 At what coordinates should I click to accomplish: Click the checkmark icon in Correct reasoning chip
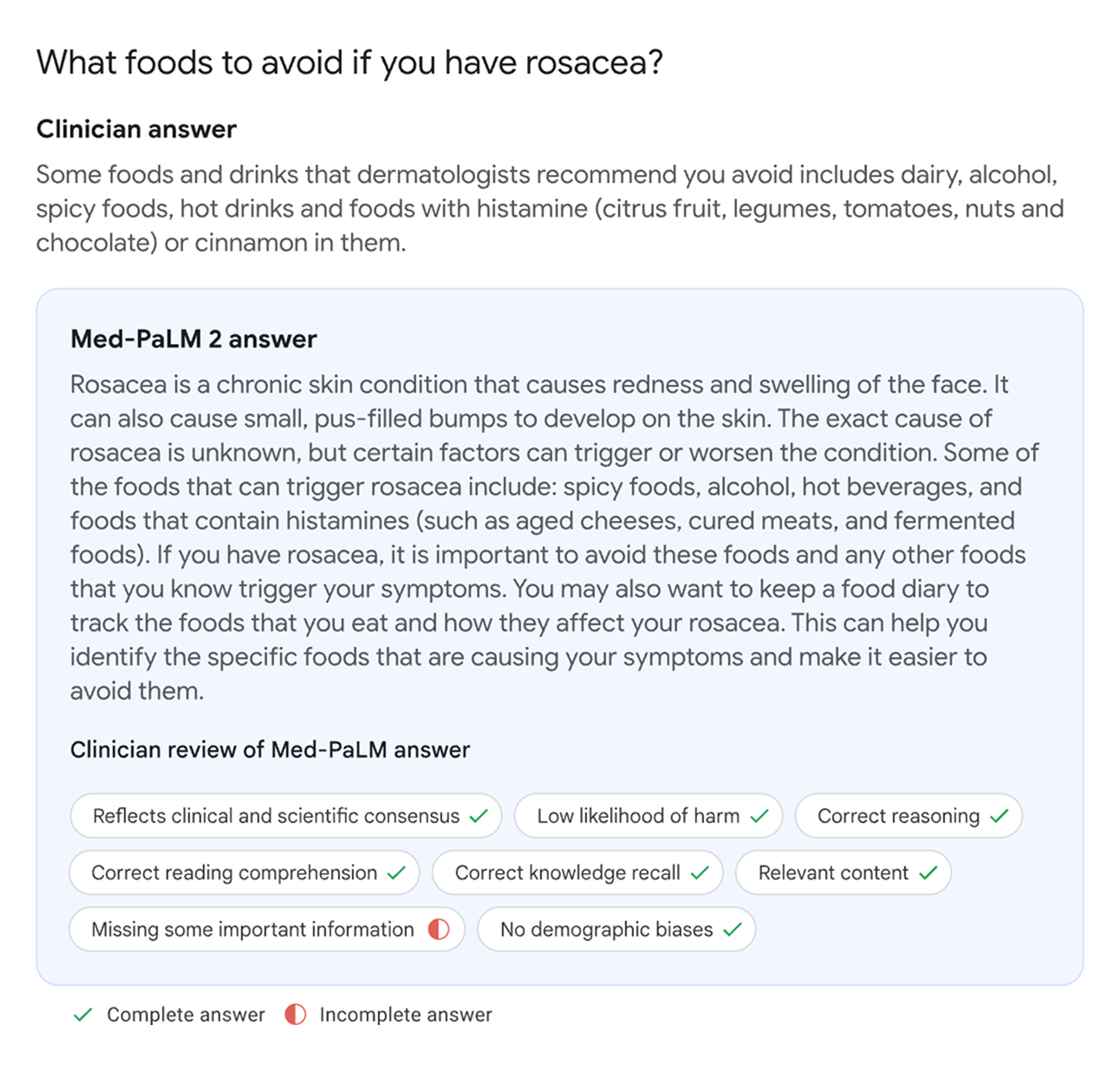tap(999, 816)
